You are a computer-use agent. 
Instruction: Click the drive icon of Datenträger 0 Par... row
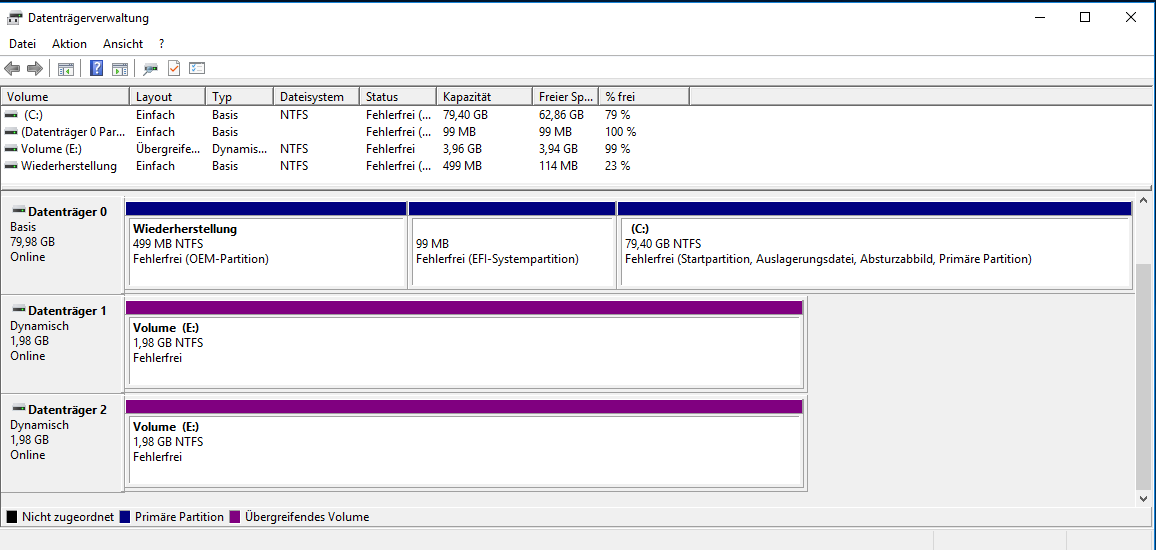[11, 132]
